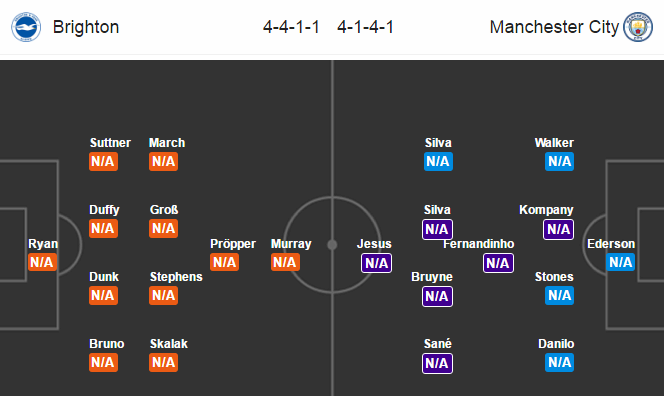664x396 pixels.
Task: Select Ryan's orange N/A rating badge
Action: [42, 262]
